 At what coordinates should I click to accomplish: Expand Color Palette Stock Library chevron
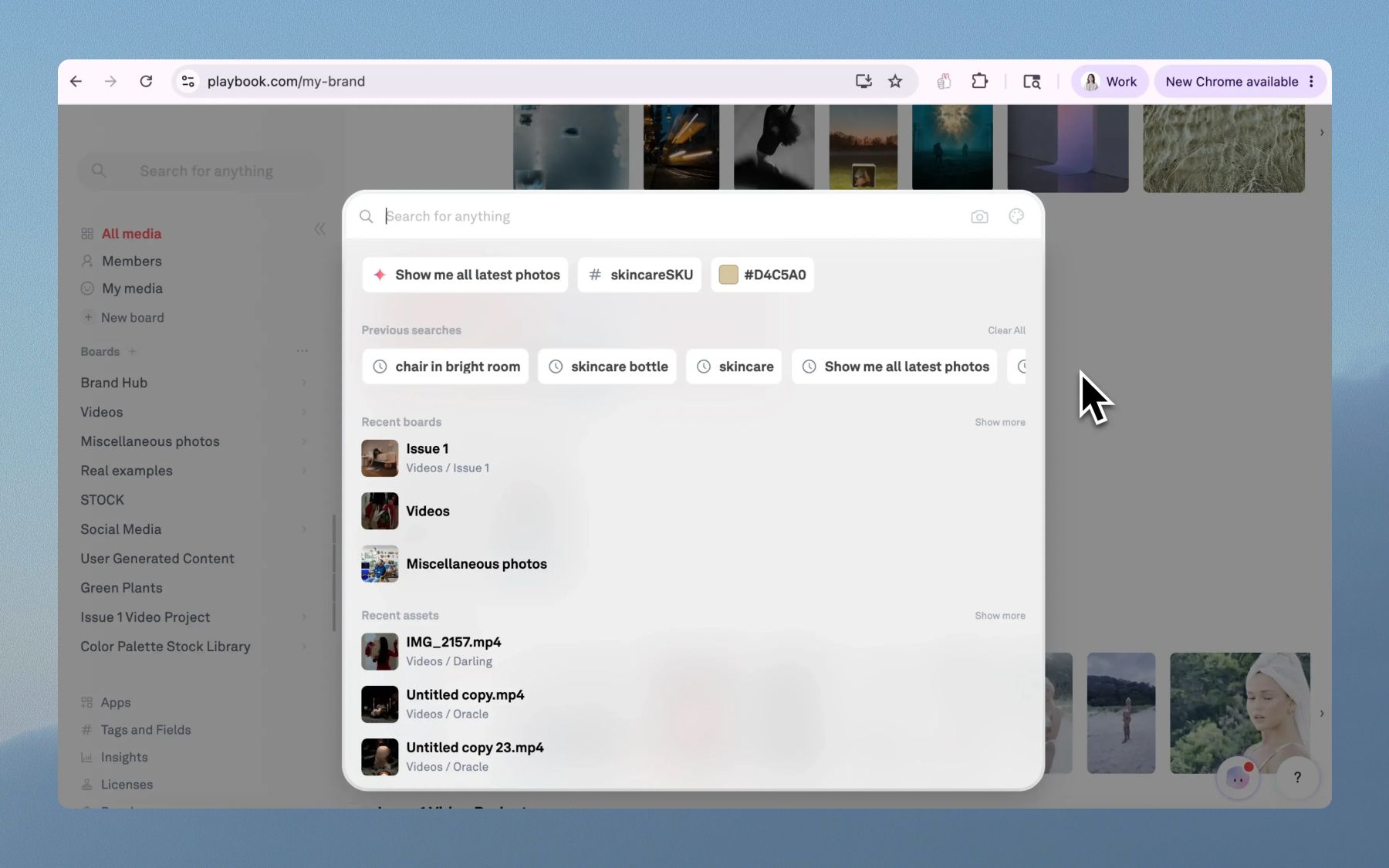(304, 647)
